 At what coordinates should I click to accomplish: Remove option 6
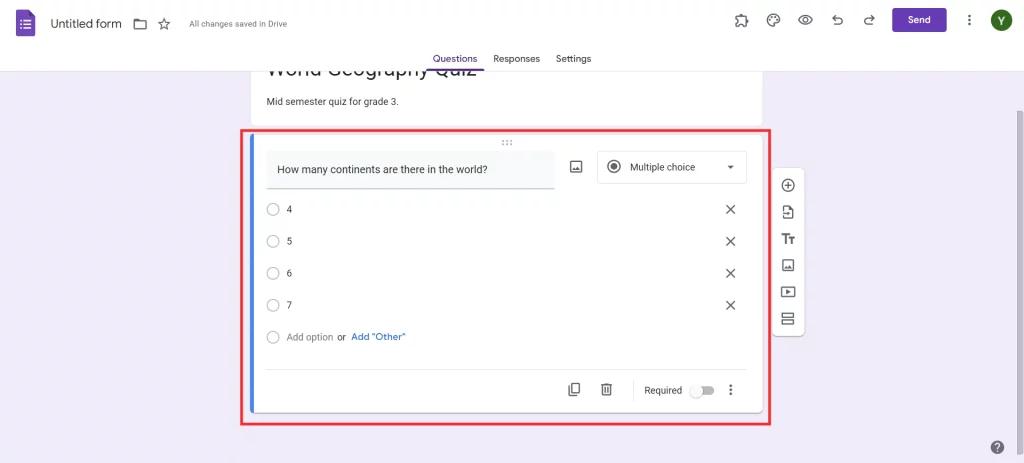(x=731, y=274)
